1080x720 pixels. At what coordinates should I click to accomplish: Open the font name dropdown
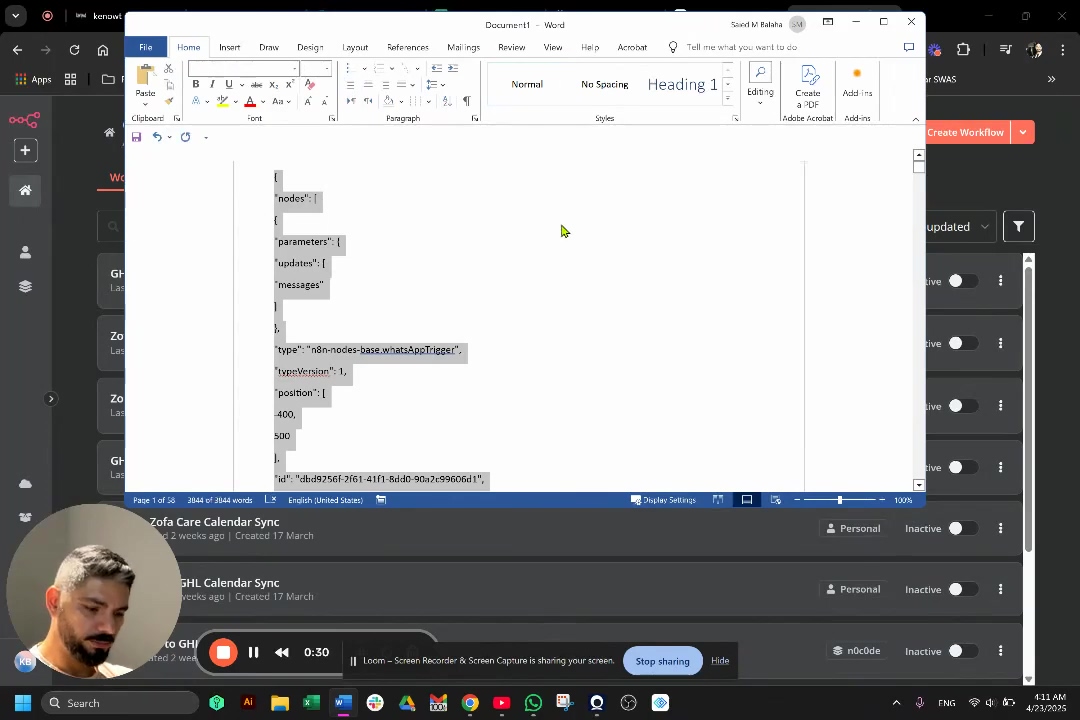(x=294, y=68)
